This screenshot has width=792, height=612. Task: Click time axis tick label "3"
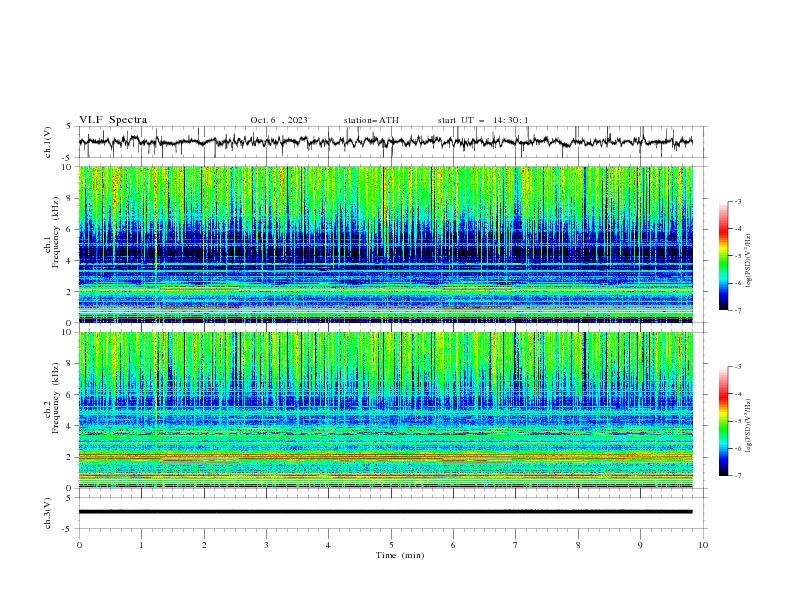pyautogui.click(x=266, y=545)
